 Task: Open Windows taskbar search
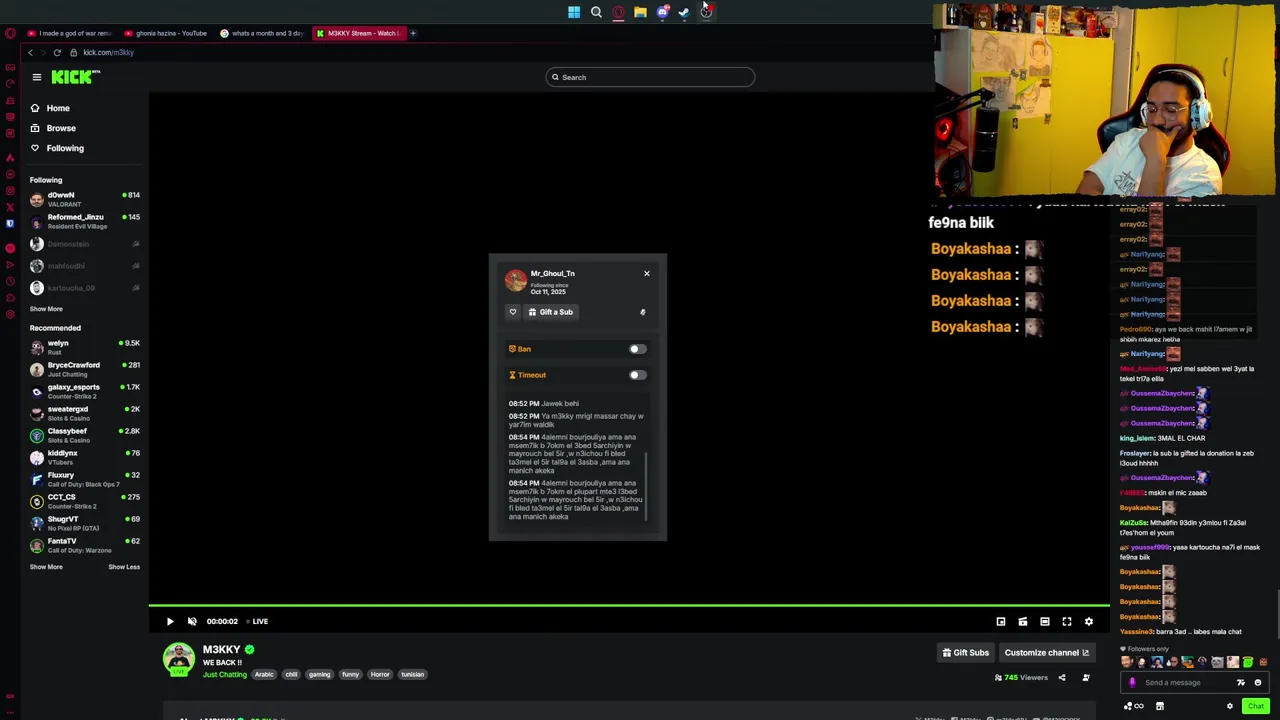[x=596, y=12]
